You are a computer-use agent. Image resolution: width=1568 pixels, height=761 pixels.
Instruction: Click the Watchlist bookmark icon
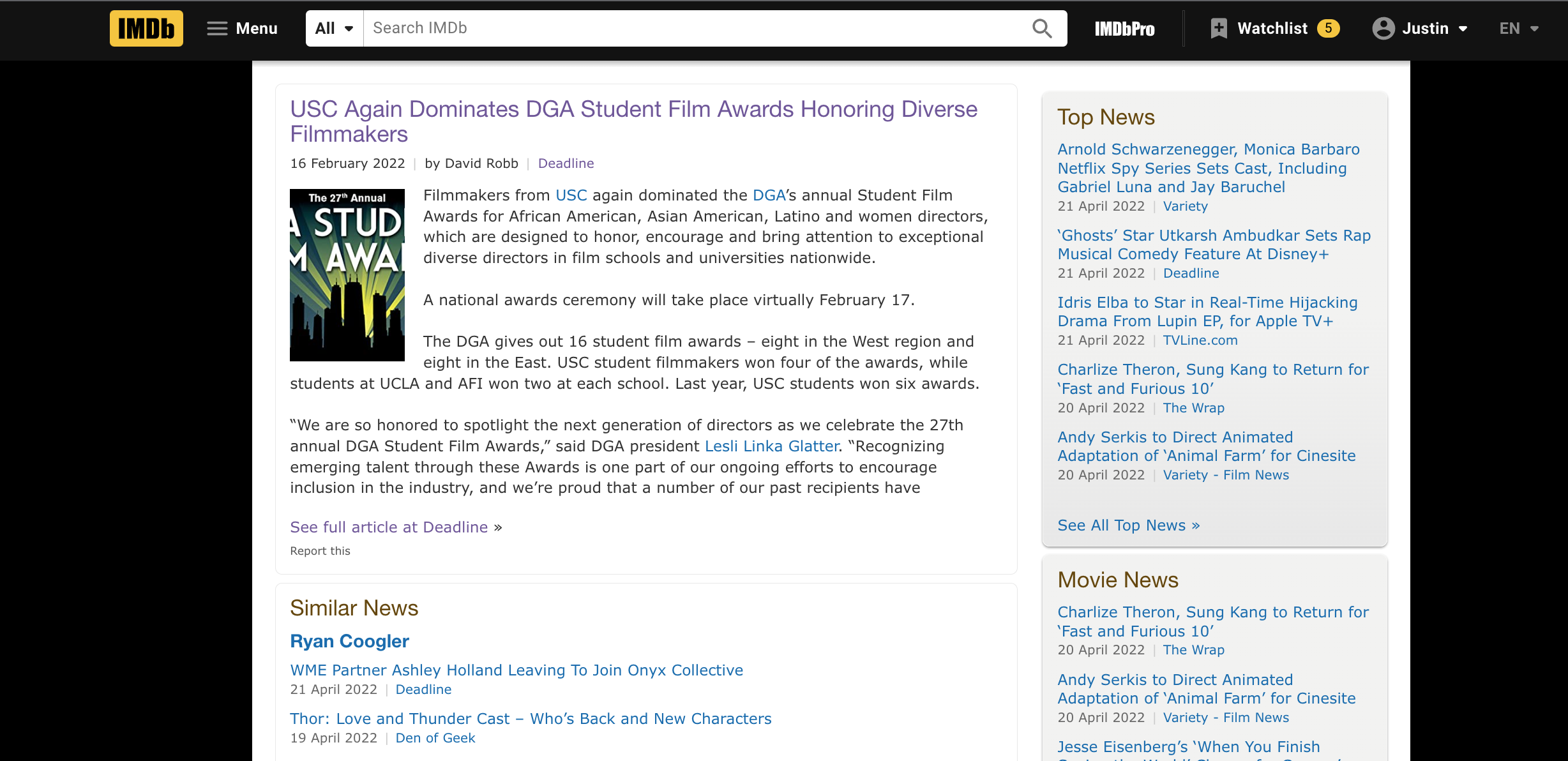click(1219, 28)
